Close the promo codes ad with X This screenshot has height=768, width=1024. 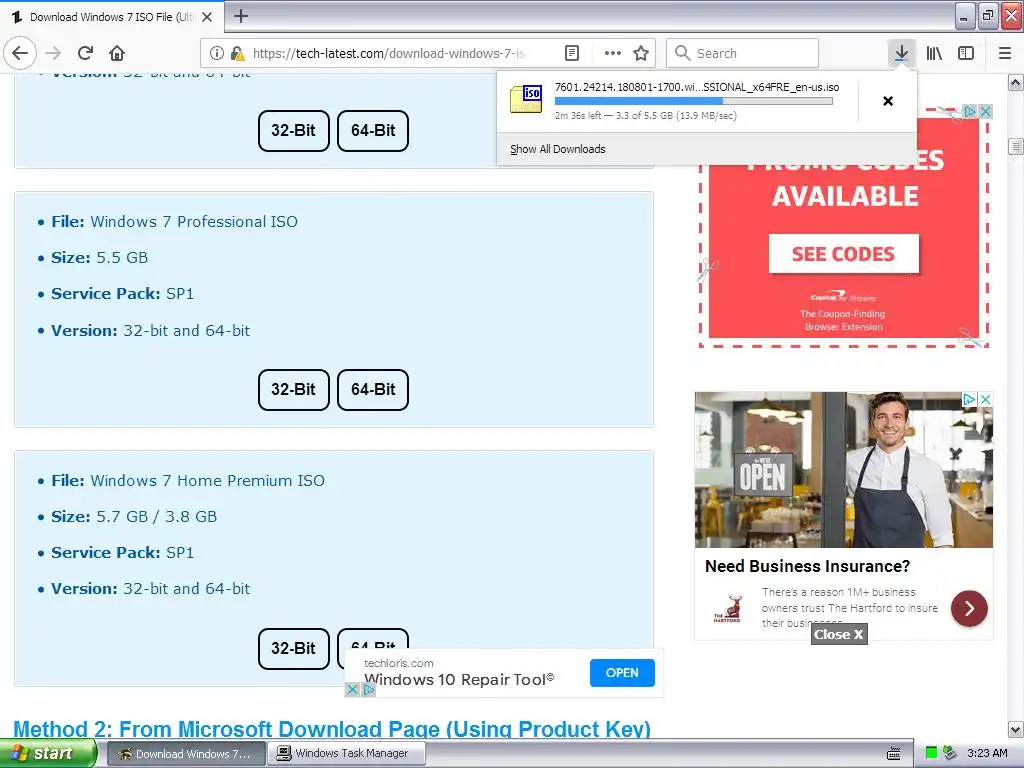click(985, 111)
